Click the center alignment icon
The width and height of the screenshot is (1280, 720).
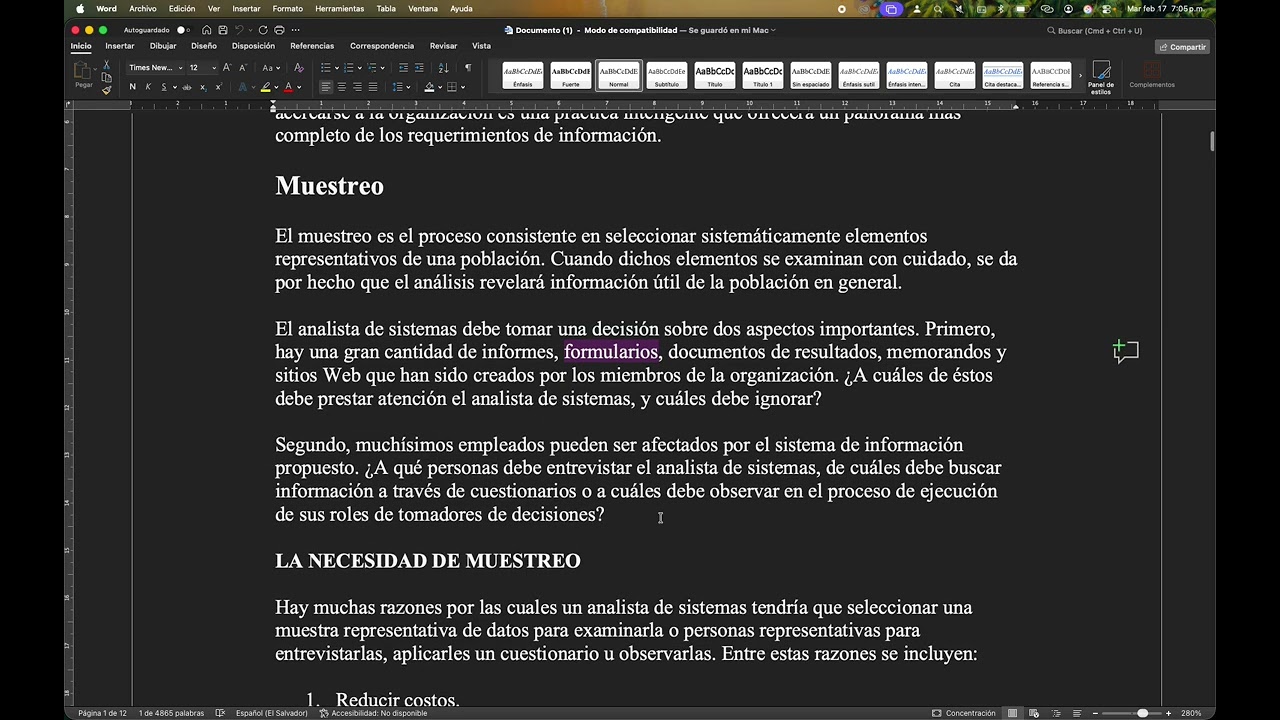342,87
